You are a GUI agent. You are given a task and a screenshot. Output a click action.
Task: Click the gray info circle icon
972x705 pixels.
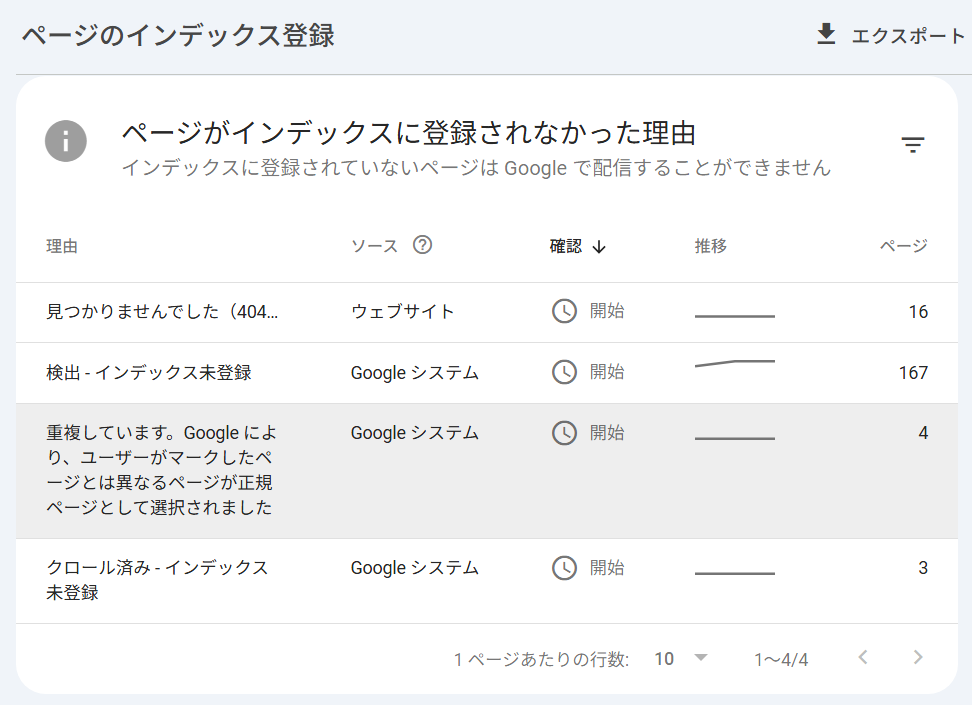click(65, 140)
